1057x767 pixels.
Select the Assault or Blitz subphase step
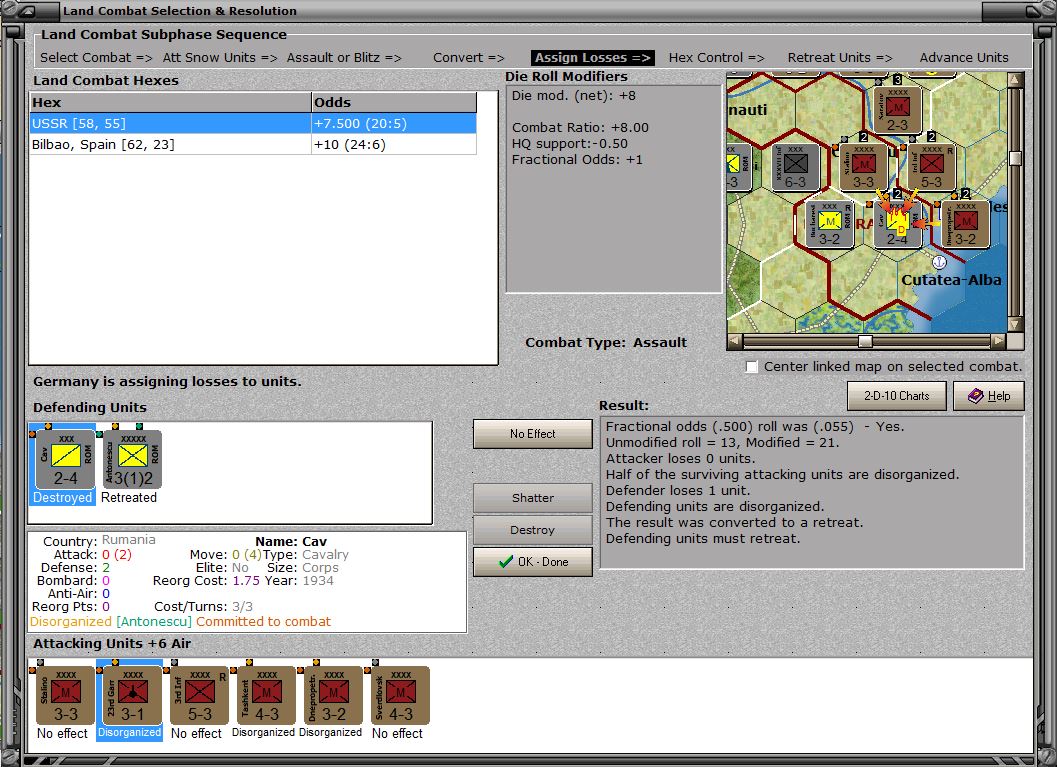click(x=344, y=57)
